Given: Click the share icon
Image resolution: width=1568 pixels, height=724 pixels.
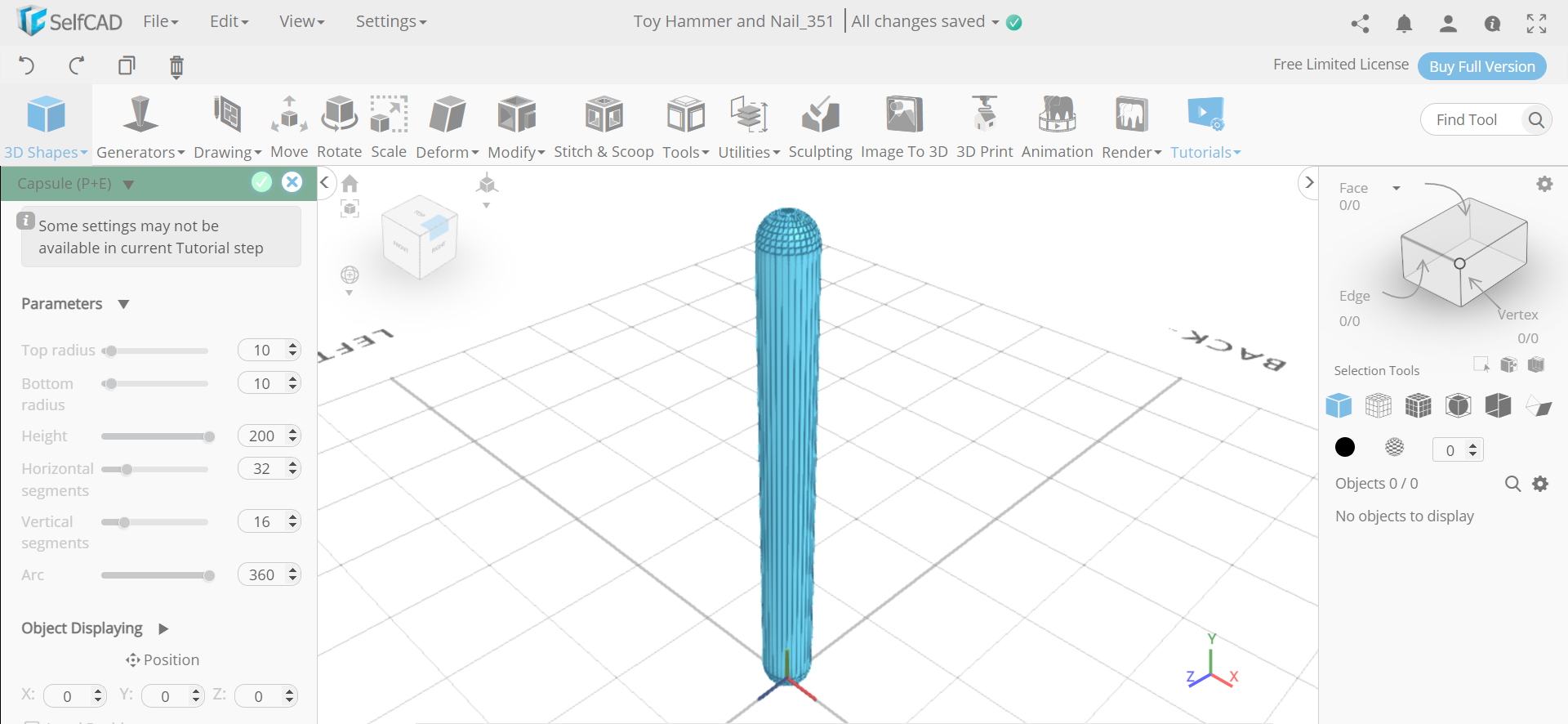Looking at the screenshot, I should point(1360,24).
